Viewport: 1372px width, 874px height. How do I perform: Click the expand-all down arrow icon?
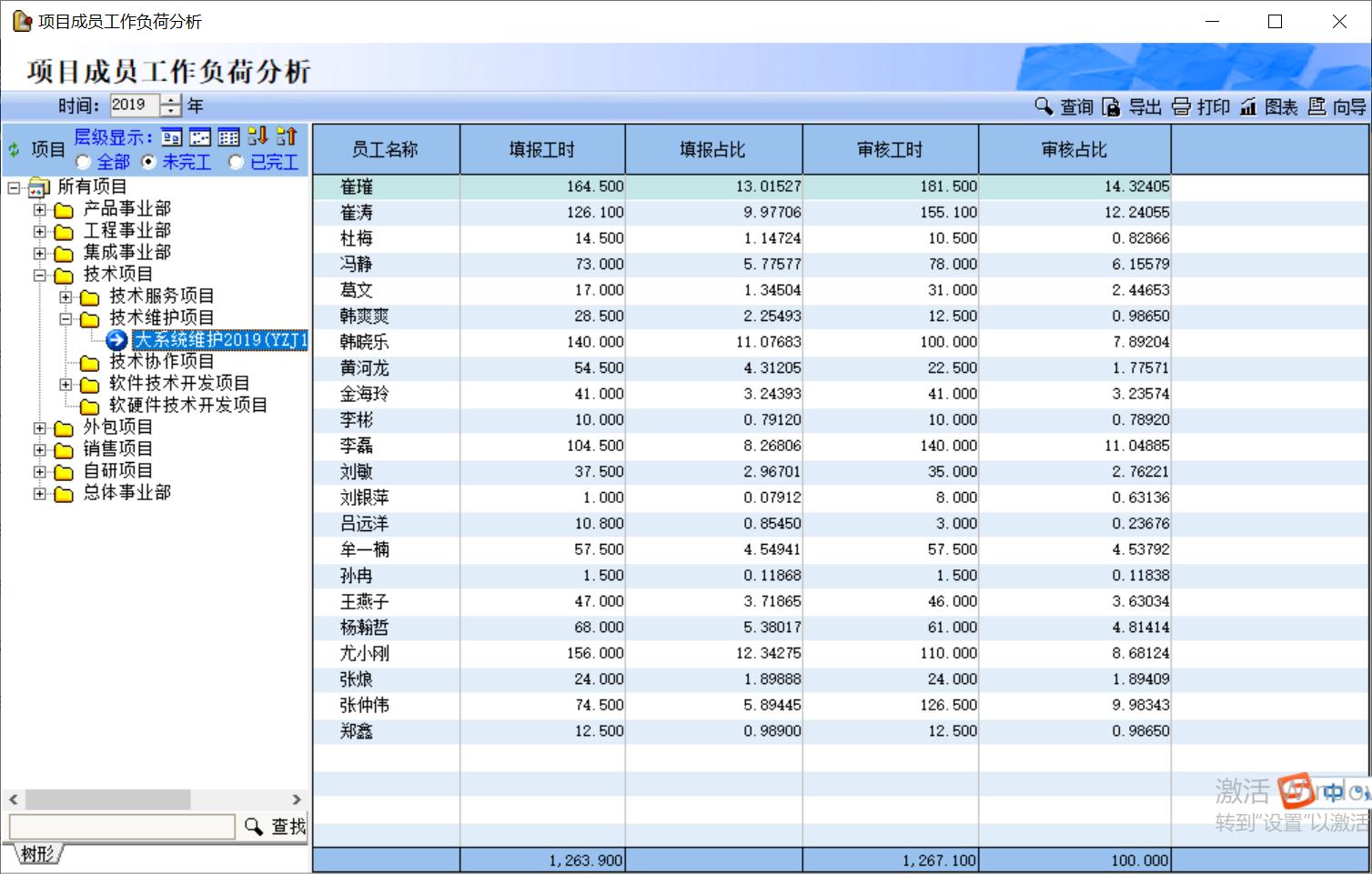click(257, 136)
